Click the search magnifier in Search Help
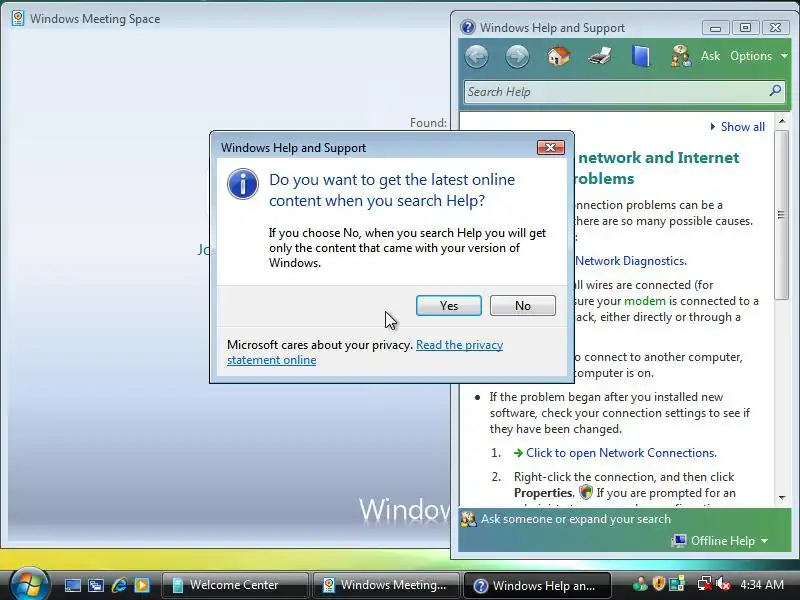 click(x=775, y=91)
